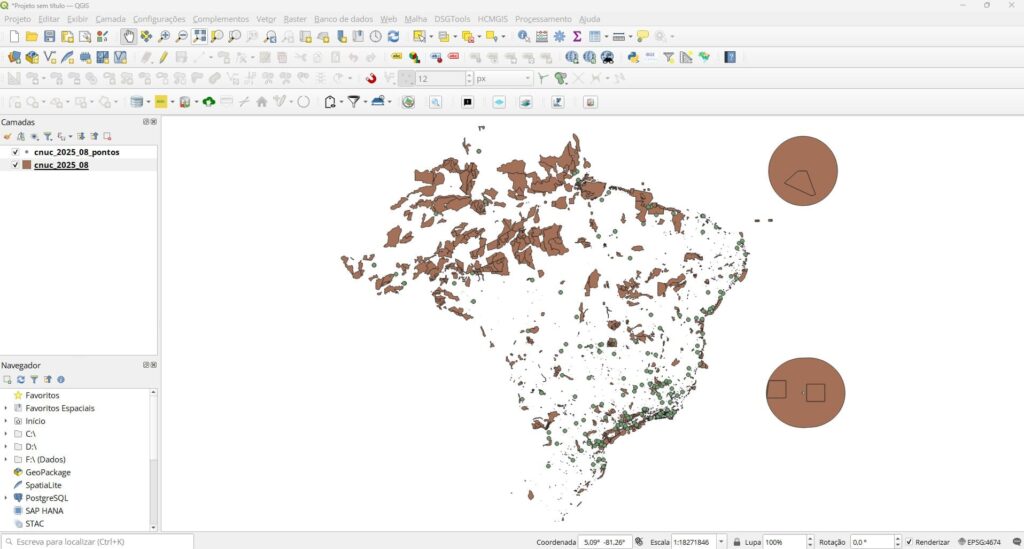Click the Zoom In magnifier tool
Viewport: 1024px width, 549px height.
click(x=165, y=37)
